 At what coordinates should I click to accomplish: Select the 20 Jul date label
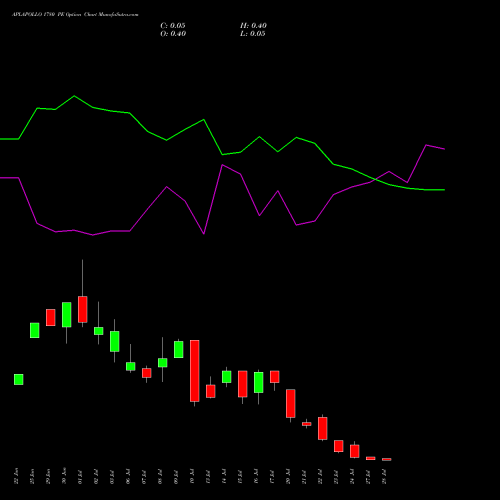[x=288, y=476]
